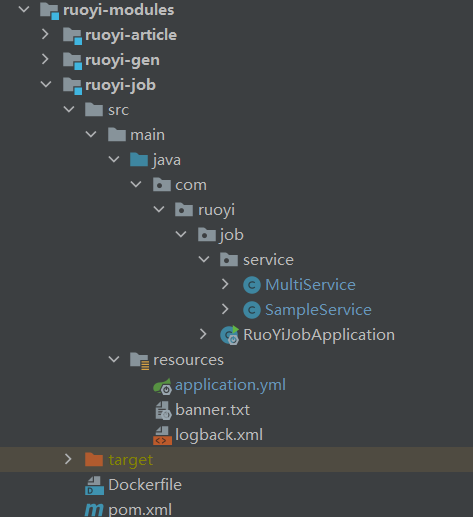
Task: Click the com package icon
Action: click(162, 185)
